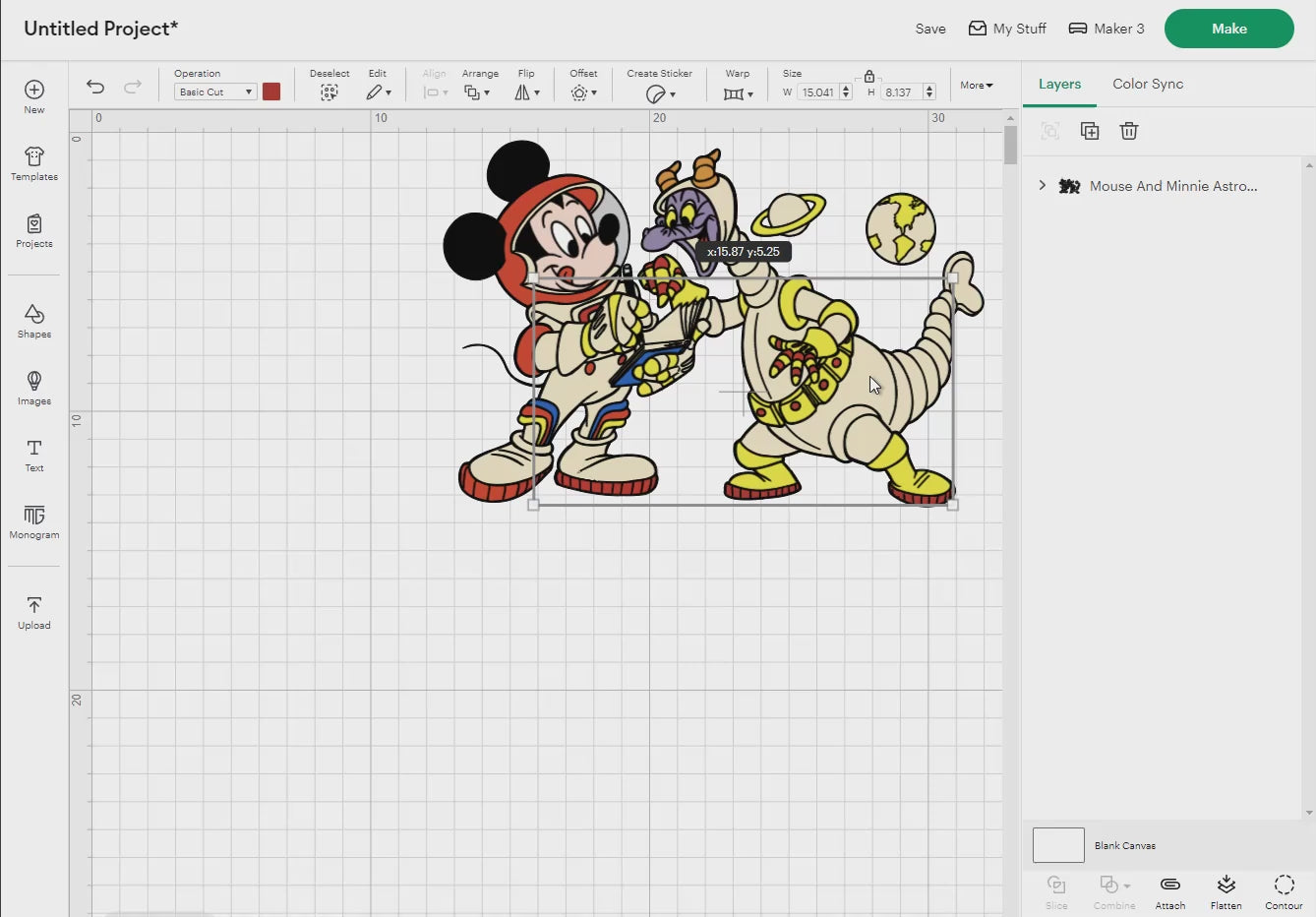Click the Attach button
Viewport: 1316px width, 917px height.
[1170, 892]
